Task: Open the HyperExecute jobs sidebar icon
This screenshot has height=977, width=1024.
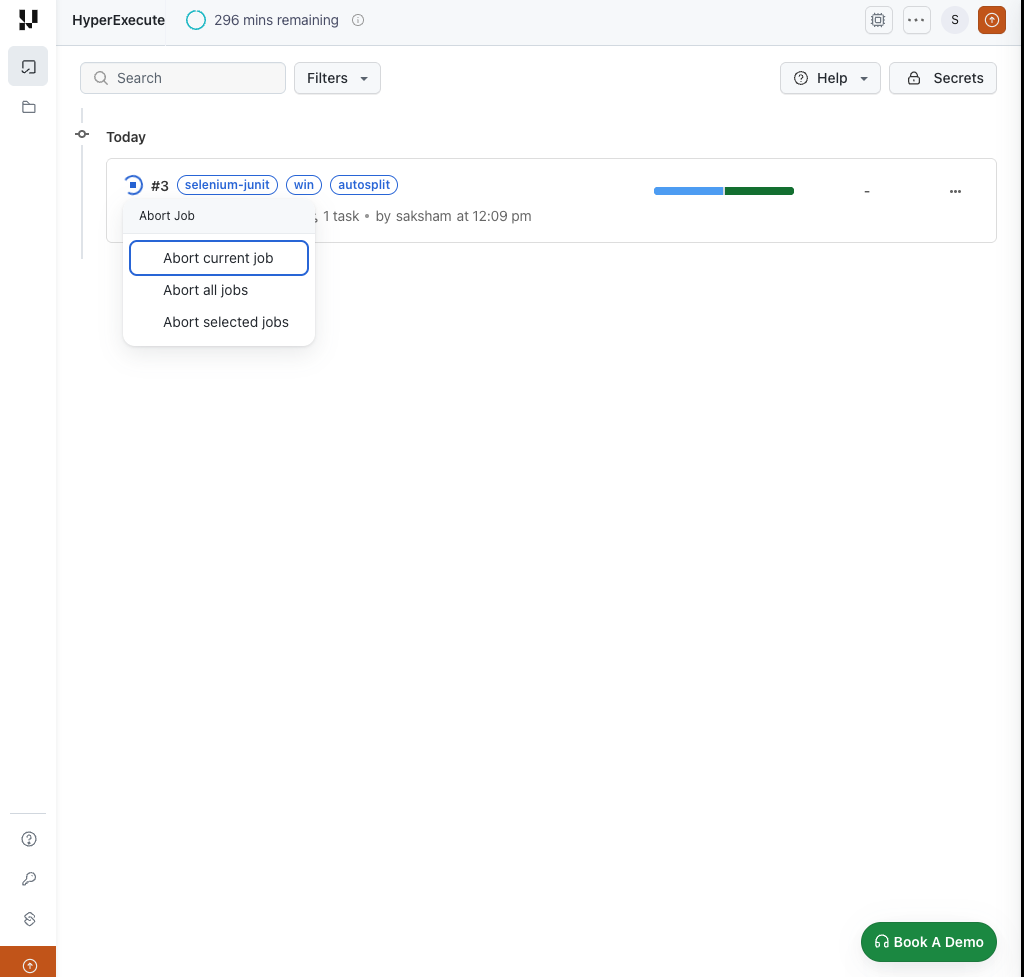Action: (x=28, y=67)
